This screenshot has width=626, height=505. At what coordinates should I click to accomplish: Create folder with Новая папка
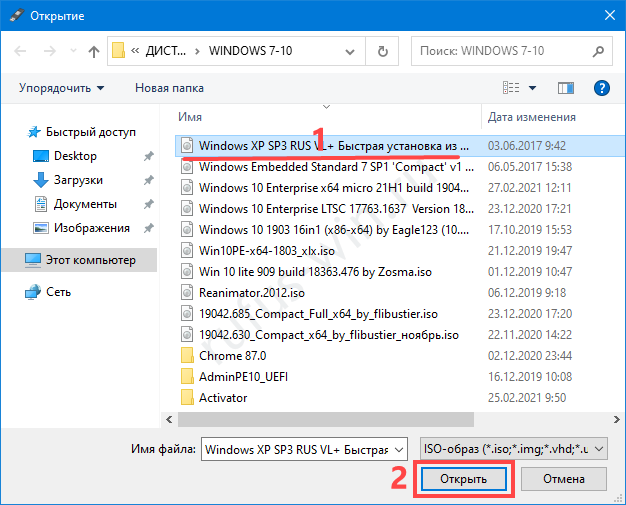coord(169,88)
